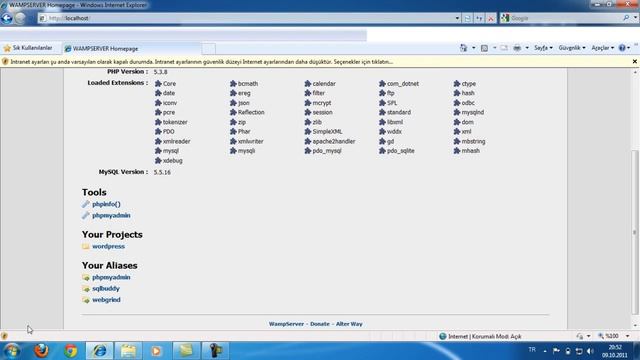
Task: Click the puzzle icon beside apache2handler
Action: (308, 141)
